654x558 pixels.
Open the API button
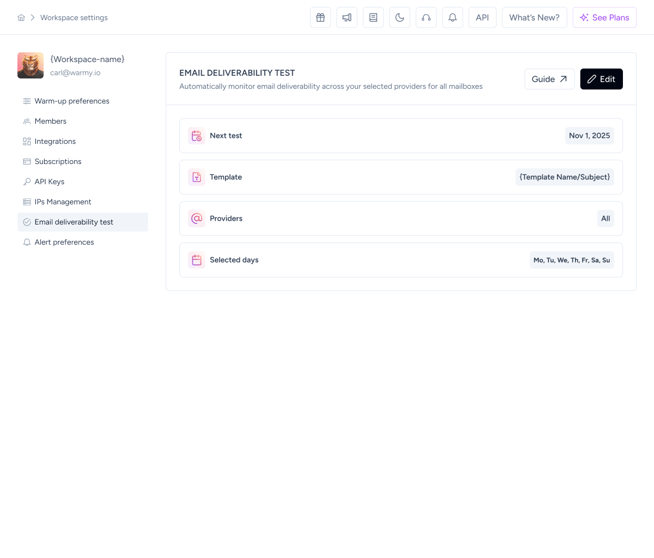click(x=482, y=18)
